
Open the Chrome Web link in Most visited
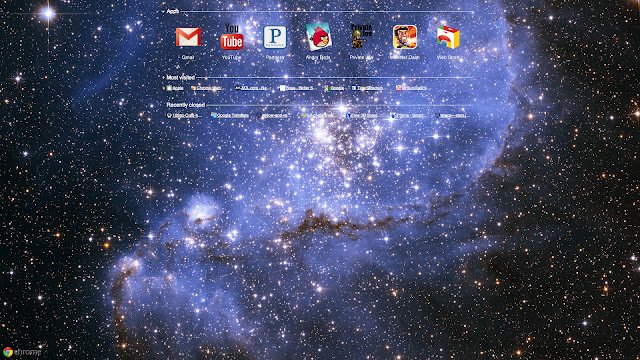tap(207, 88)
